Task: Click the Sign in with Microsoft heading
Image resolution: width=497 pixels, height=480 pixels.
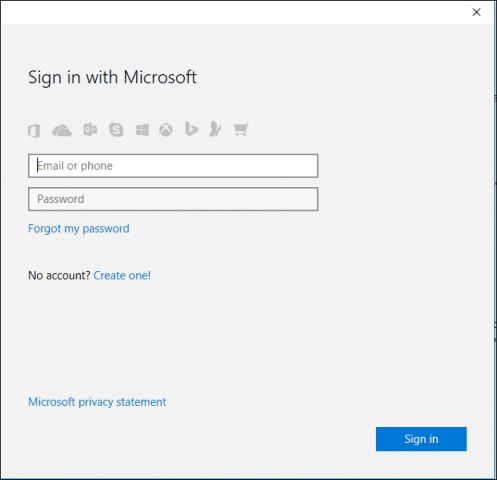Action: (x=112, y=78)
